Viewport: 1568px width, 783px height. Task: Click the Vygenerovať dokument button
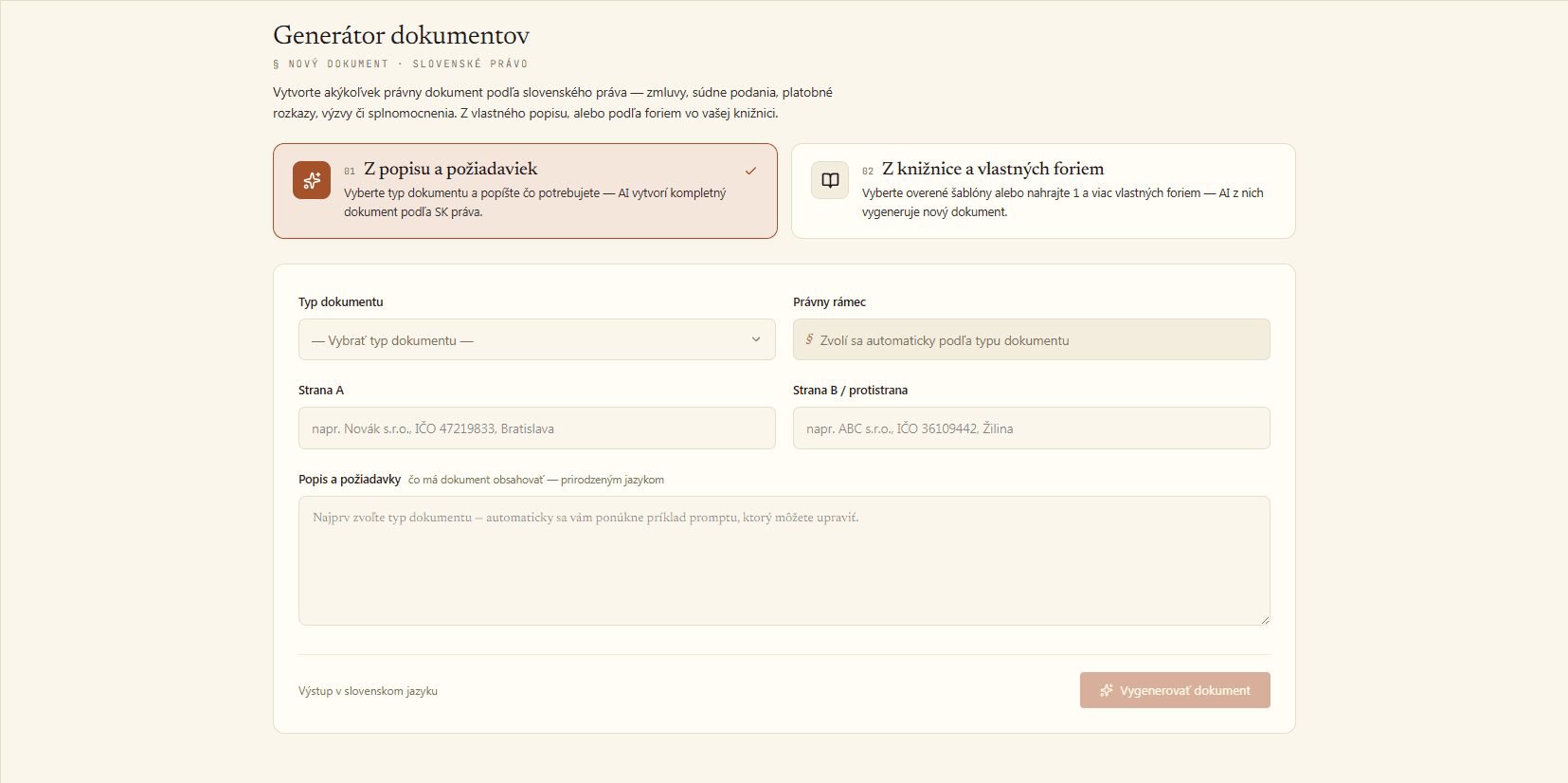1175,690
